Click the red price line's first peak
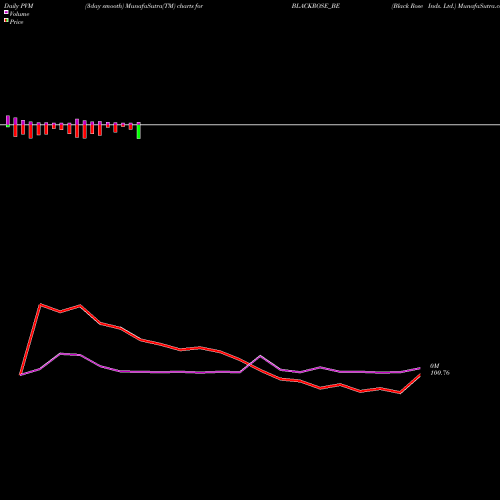 (x=40, y=304)
